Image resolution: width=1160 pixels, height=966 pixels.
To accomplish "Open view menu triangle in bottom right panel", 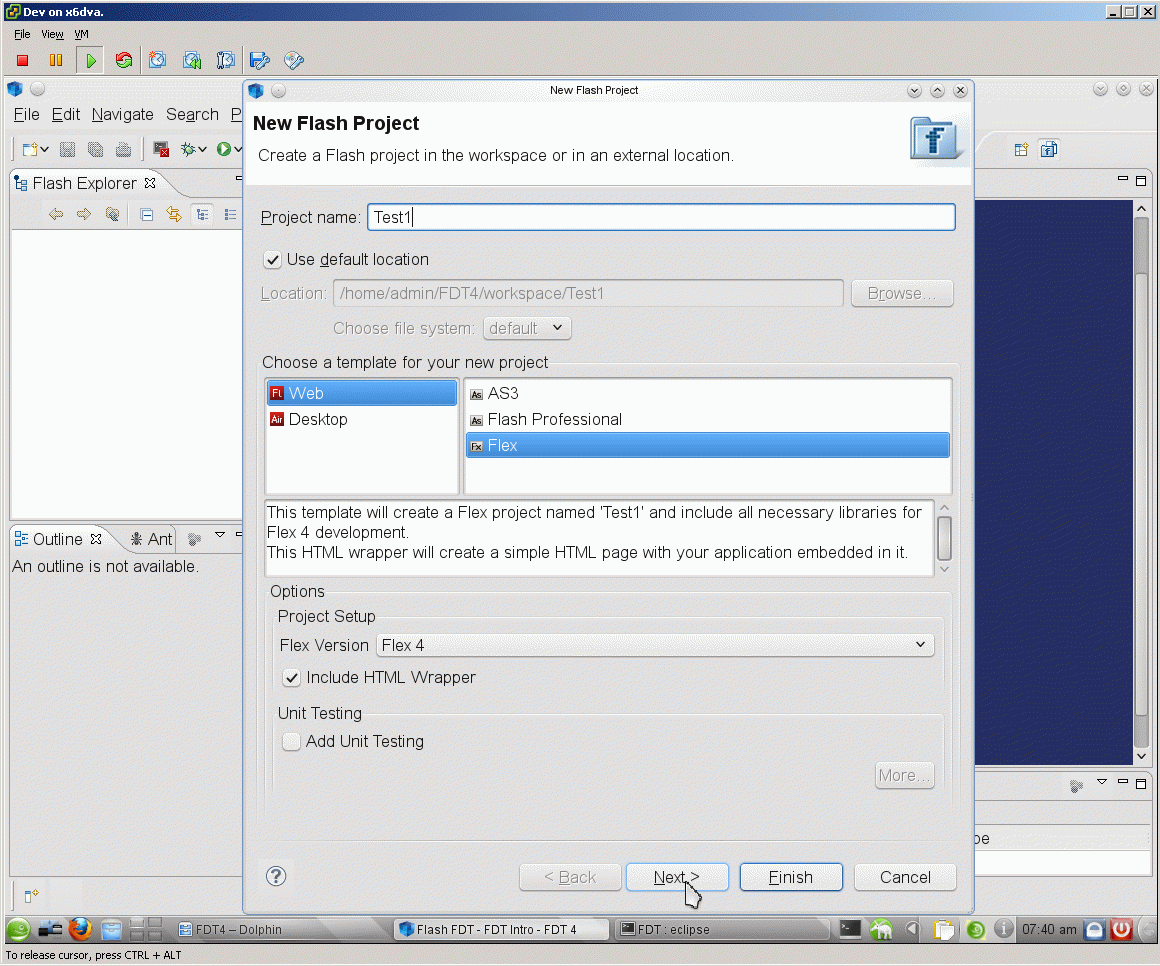I will tap(1102, 782).
